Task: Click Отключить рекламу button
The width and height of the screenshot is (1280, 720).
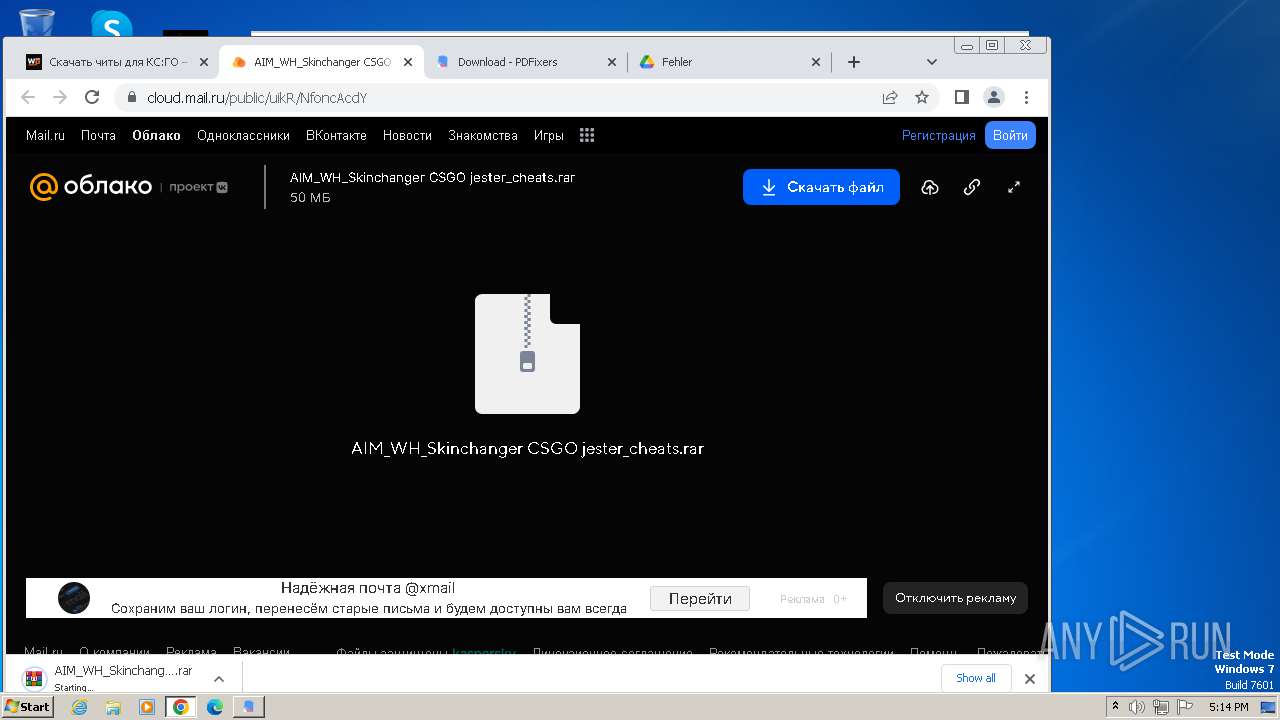Action: (x=955, y=598)
